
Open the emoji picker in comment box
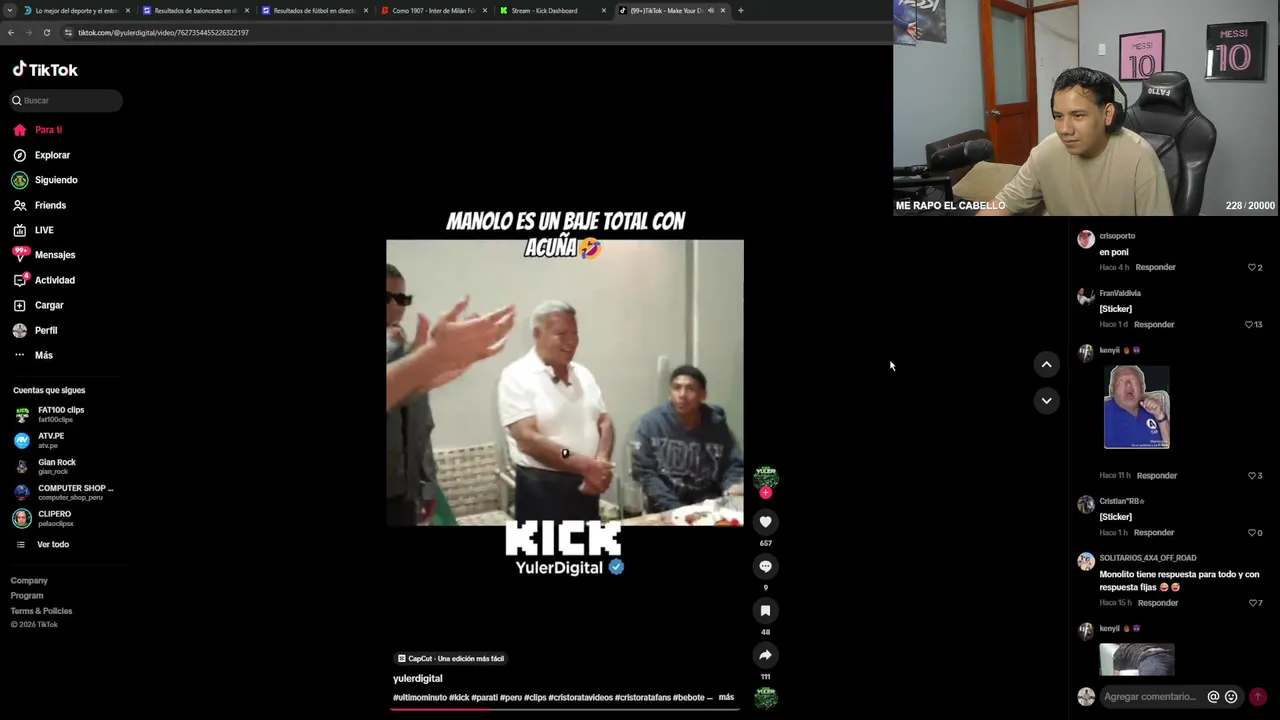tap(1231, 697)
